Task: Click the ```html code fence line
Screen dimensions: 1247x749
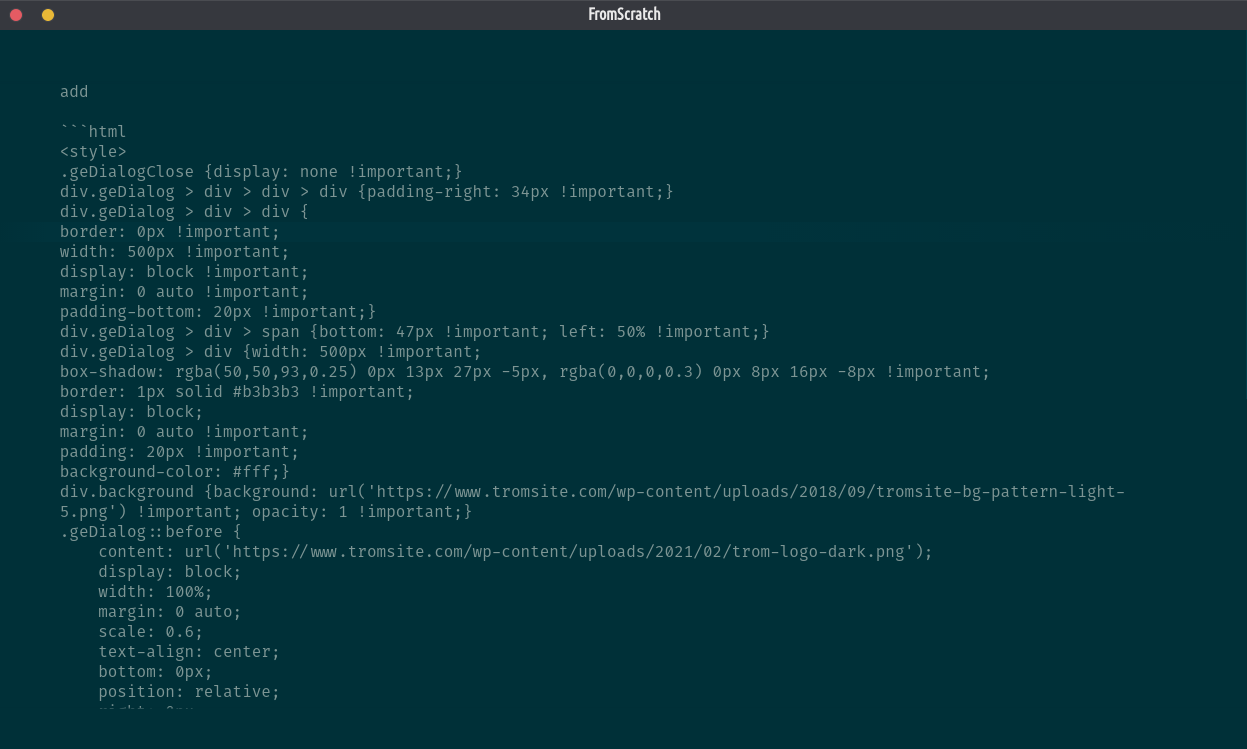Action: point(93,132)
